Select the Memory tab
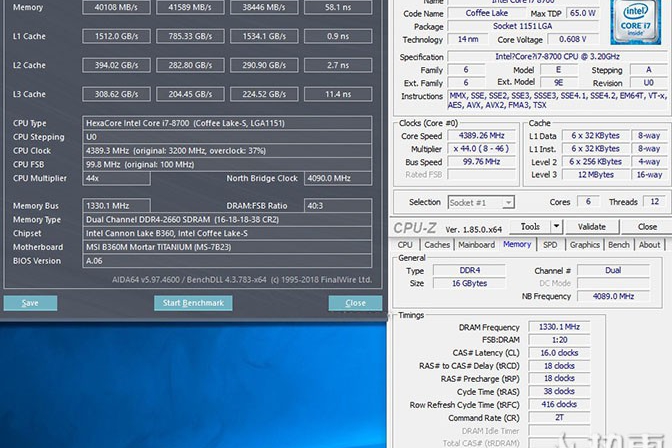 click(x=517, y=244)
